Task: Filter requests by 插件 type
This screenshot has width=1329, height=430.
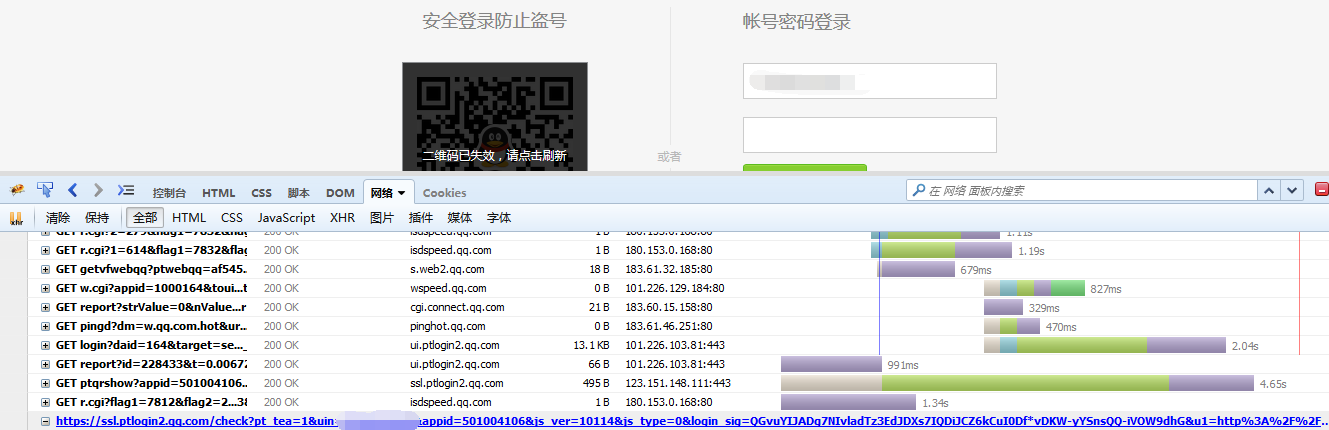Action: pyautogui.click(x=421, y=217)
